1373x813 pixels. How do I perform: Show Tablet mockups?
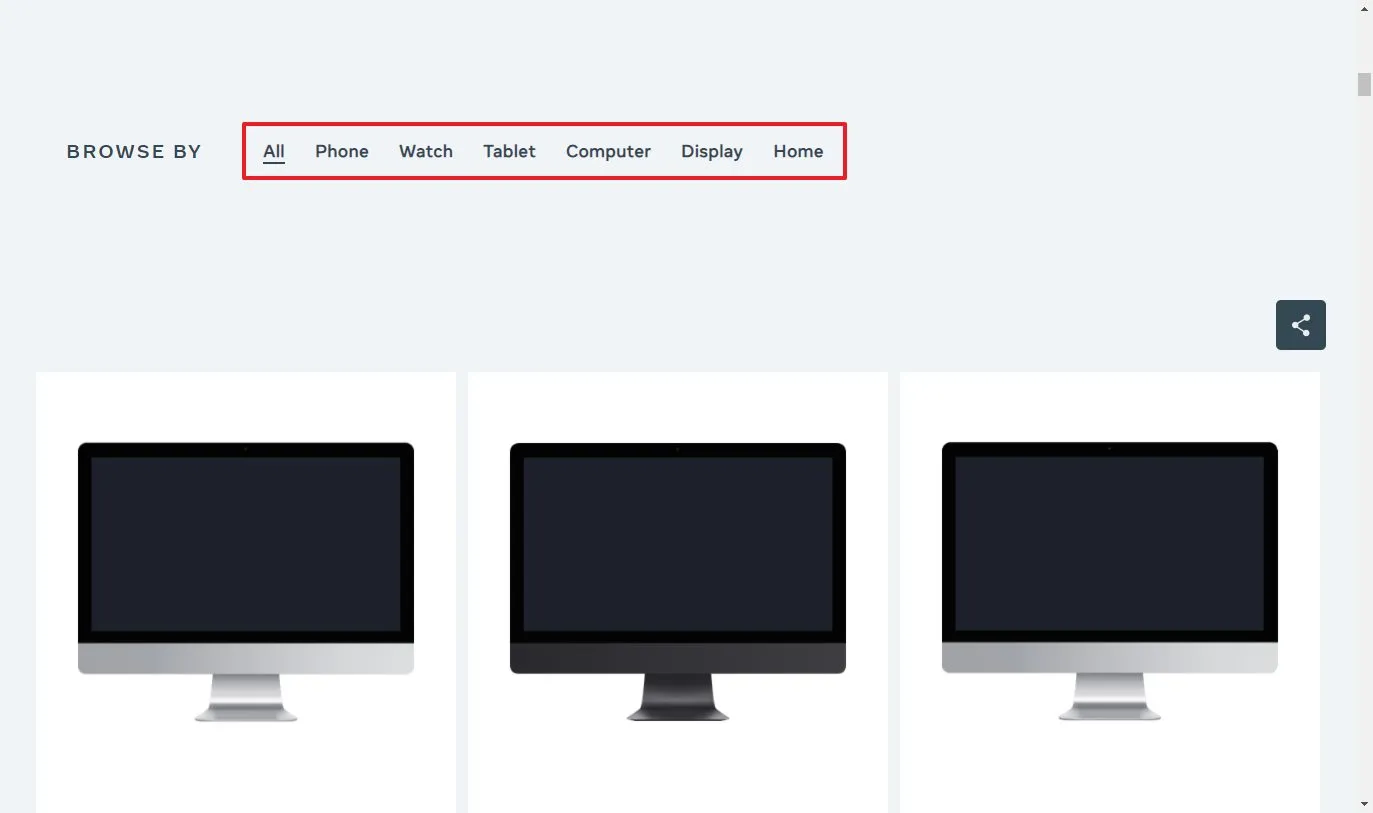pyautogui.click(x=509, y=151)
